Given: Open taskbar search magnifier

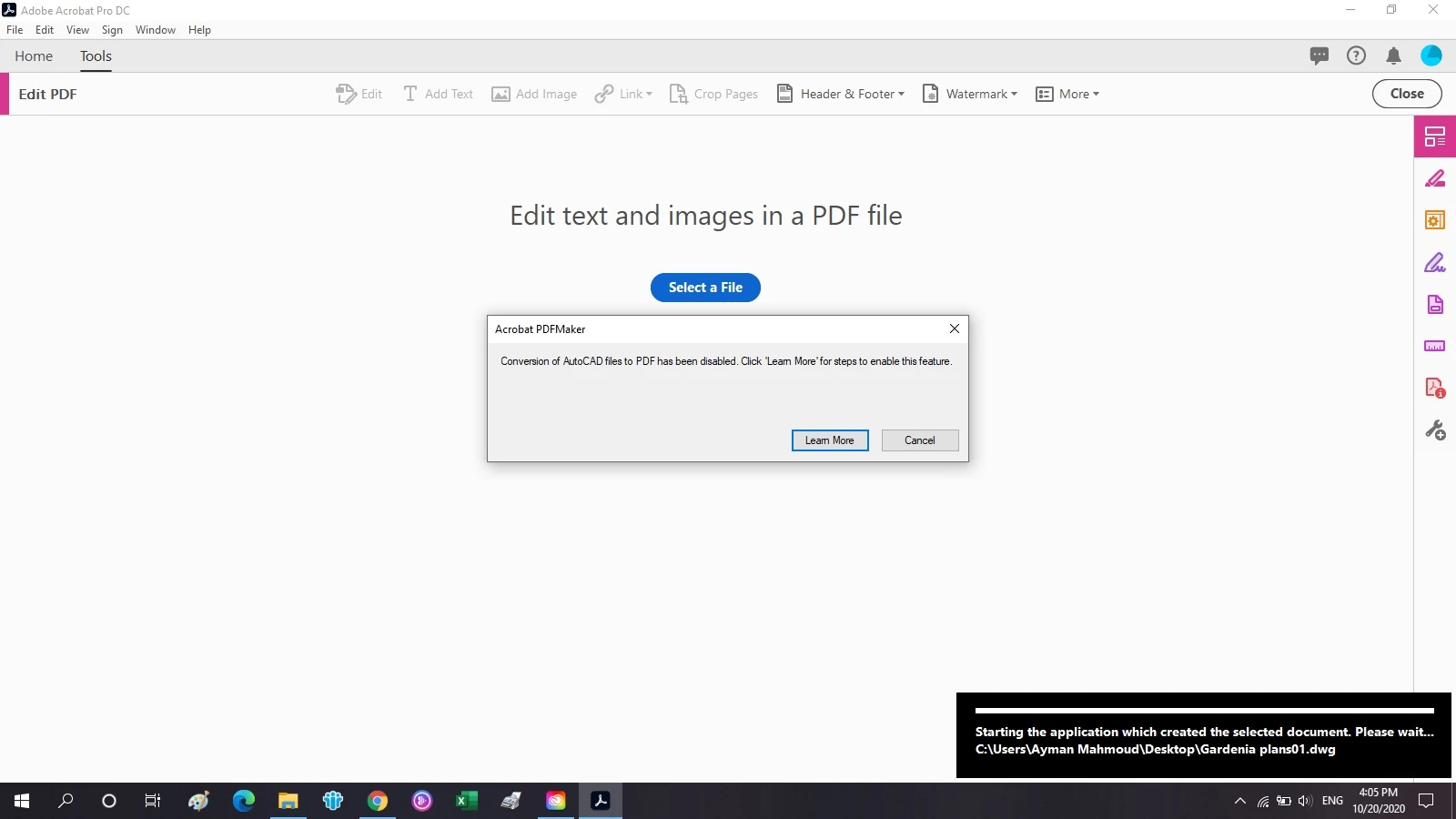Looking at the screenshot, I should coord(66,801).
